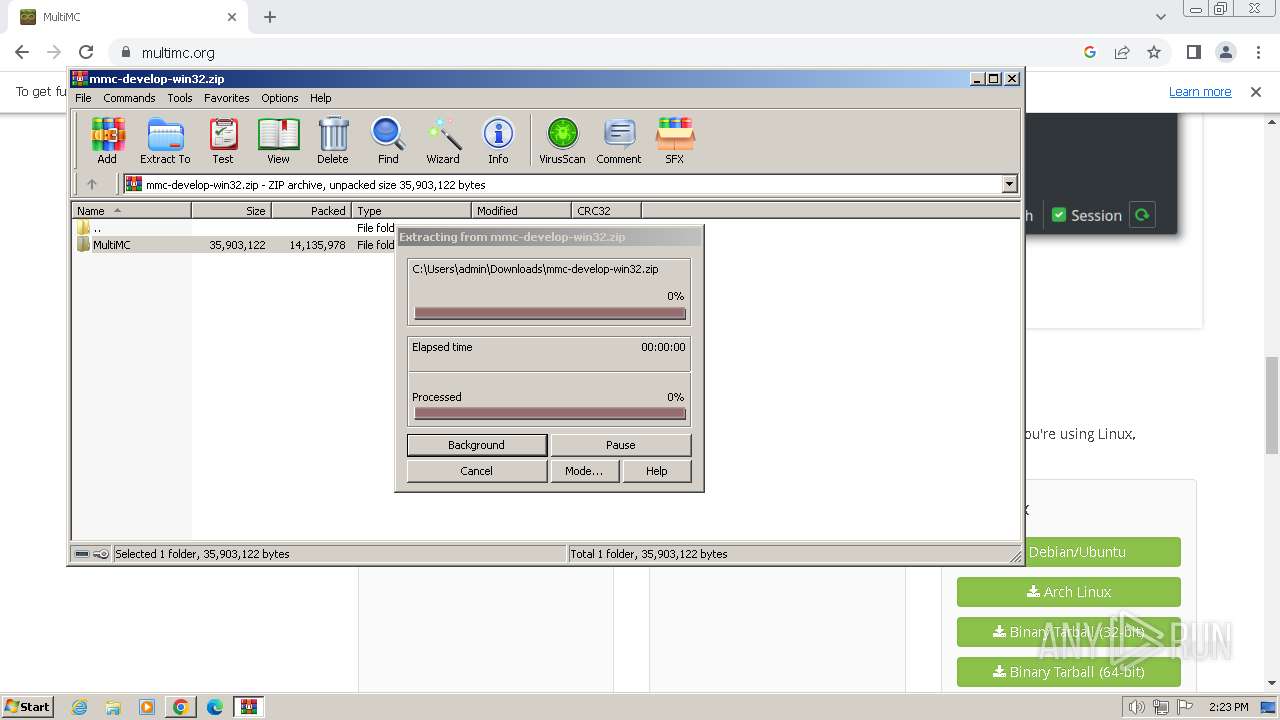Open the Commands menu
The width and height of the screenshot is (1280, 720).
[x=129, y=98]
